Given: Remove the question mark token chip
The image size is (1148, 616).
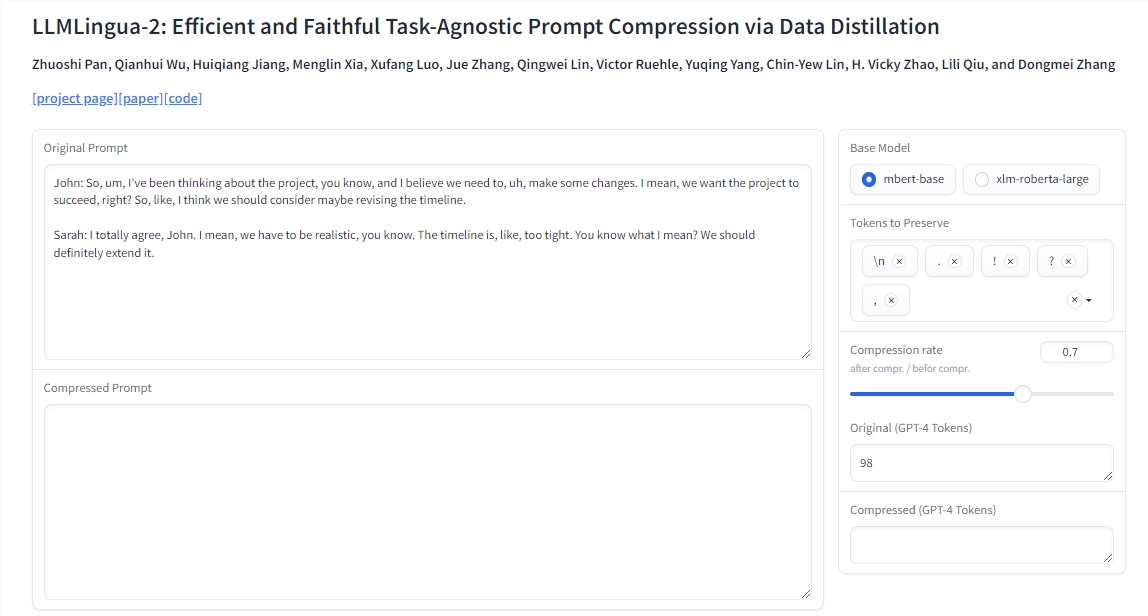Looking at the screenshot, I should click(1068, 262).
